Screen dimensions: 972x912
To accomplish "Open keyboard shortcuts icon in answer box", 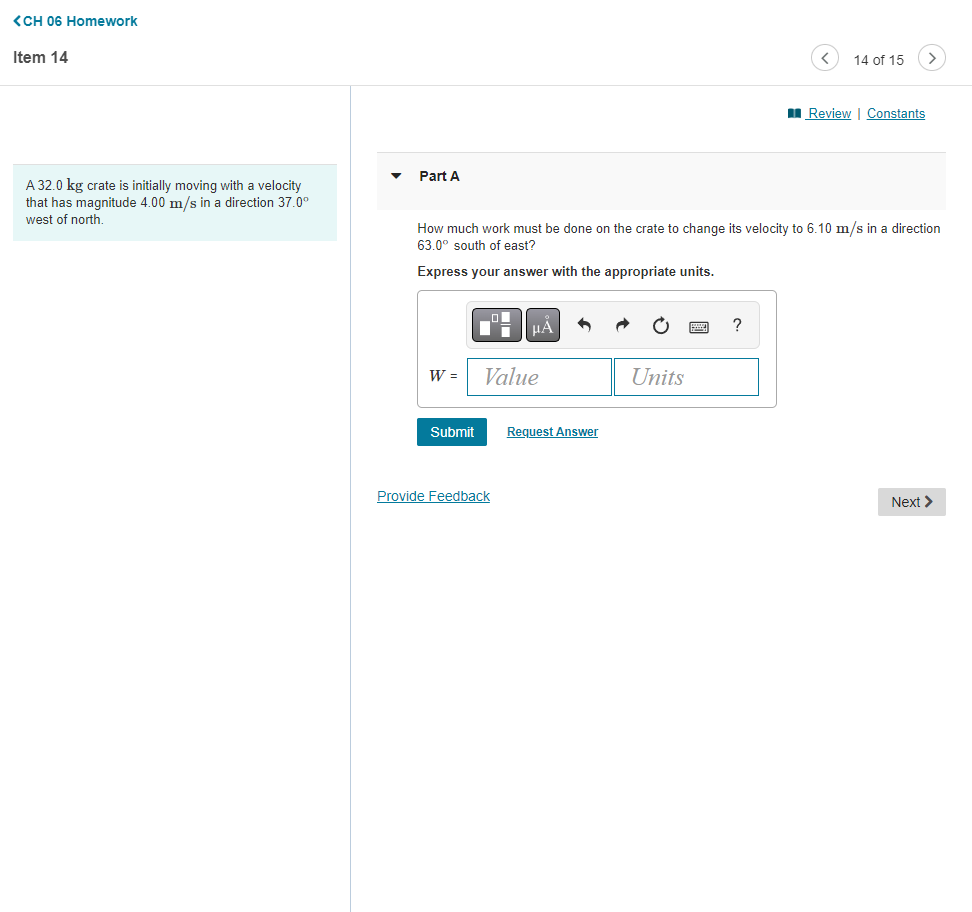I will coord(698,326).
